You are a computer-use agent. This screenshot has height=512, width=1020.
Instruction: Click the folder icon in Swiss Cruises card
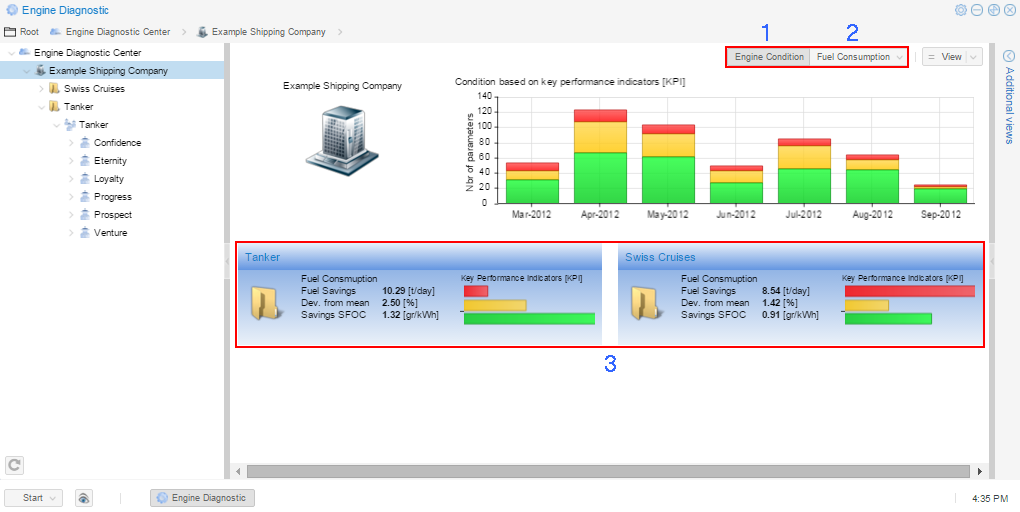647,303
